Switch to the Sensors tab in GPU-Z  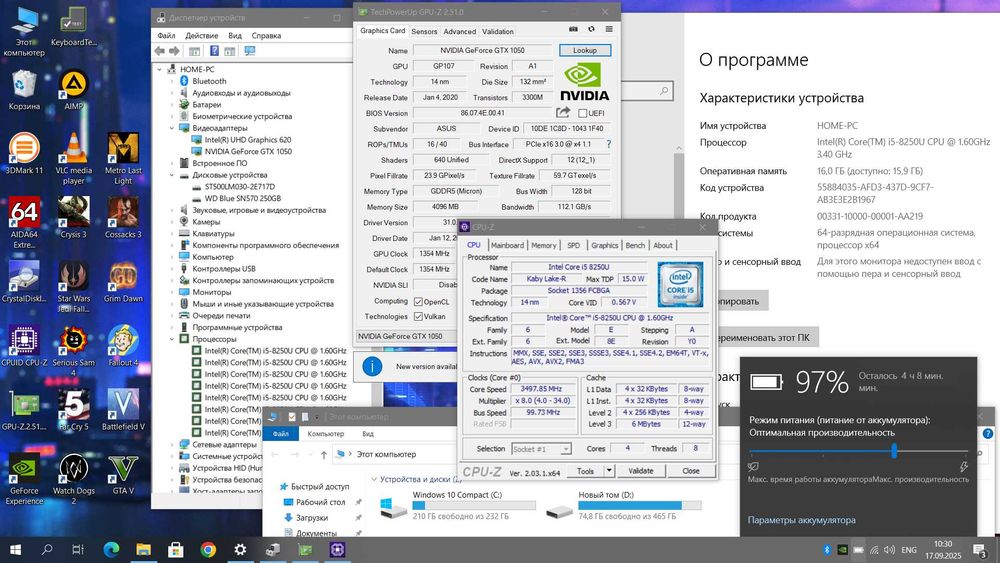point(424,31)
